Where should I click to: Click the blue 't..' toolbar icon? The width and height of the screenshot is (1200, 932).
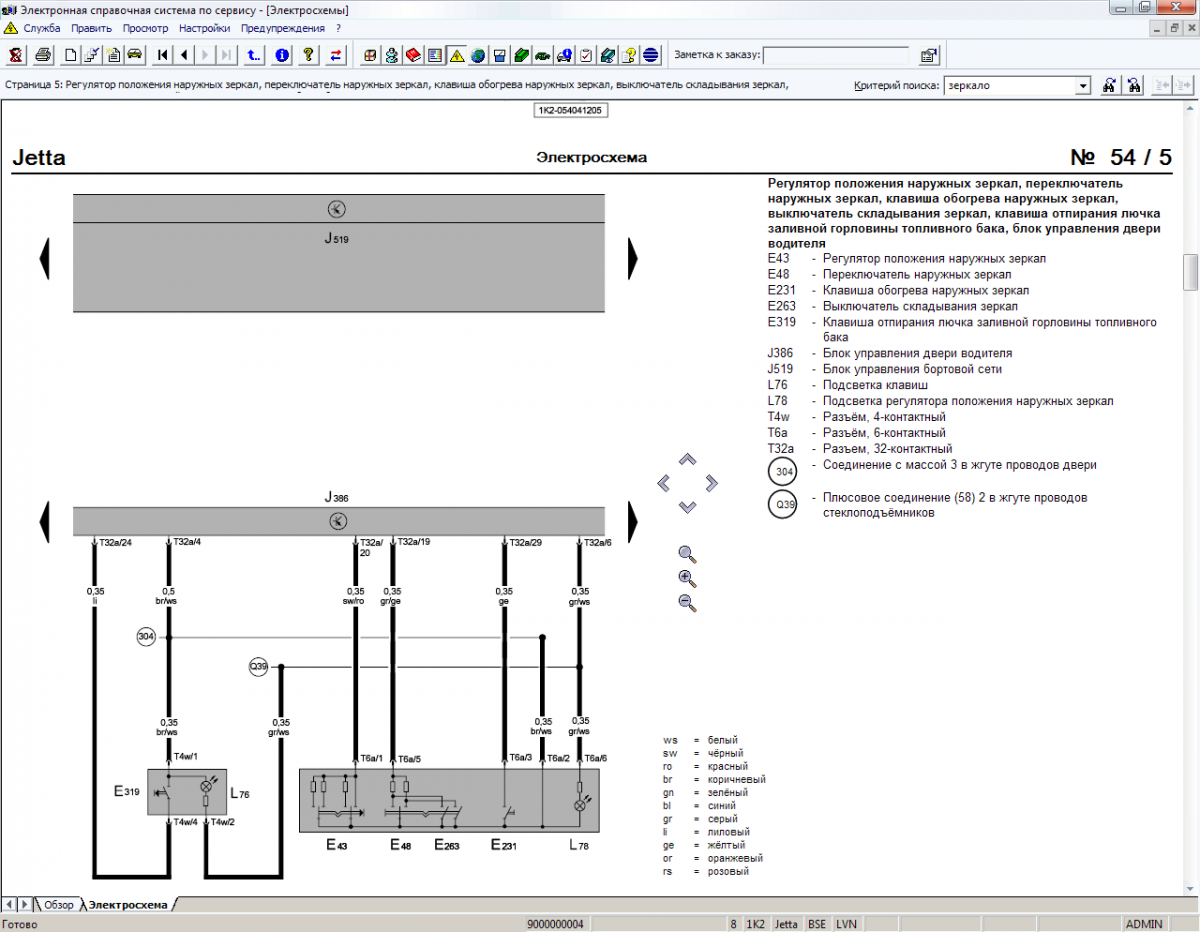click(x=254, y=55)
